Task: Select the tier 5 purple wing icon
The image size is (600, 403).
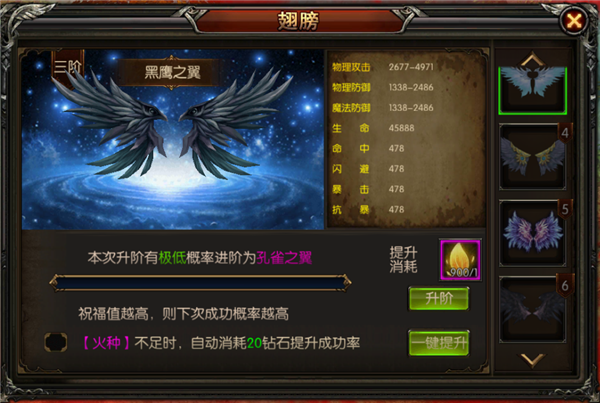Action: pyautogui.click(x=533, y=233)
